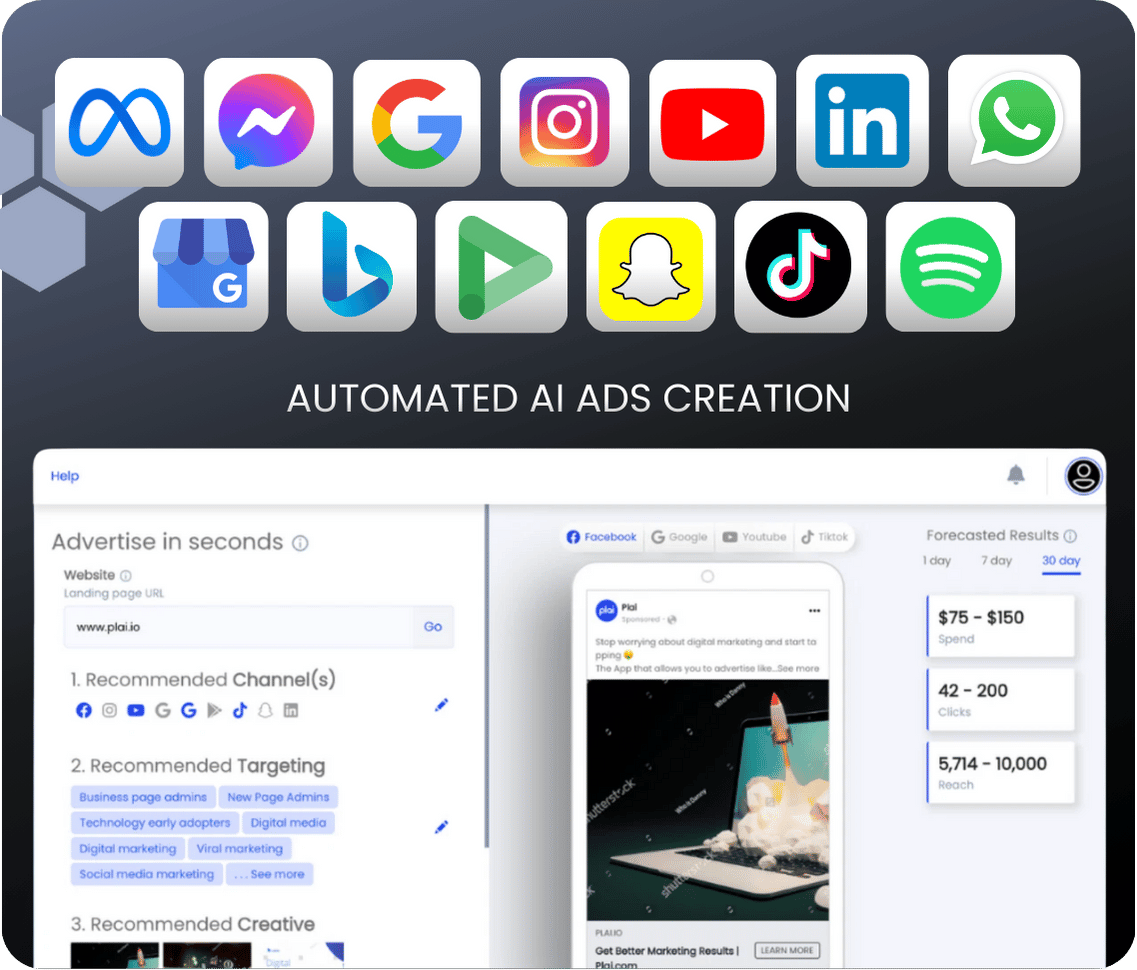Open the LinkedIn icon tile
The width and height of the screenshot is (1137, 970).
[862, 121]
